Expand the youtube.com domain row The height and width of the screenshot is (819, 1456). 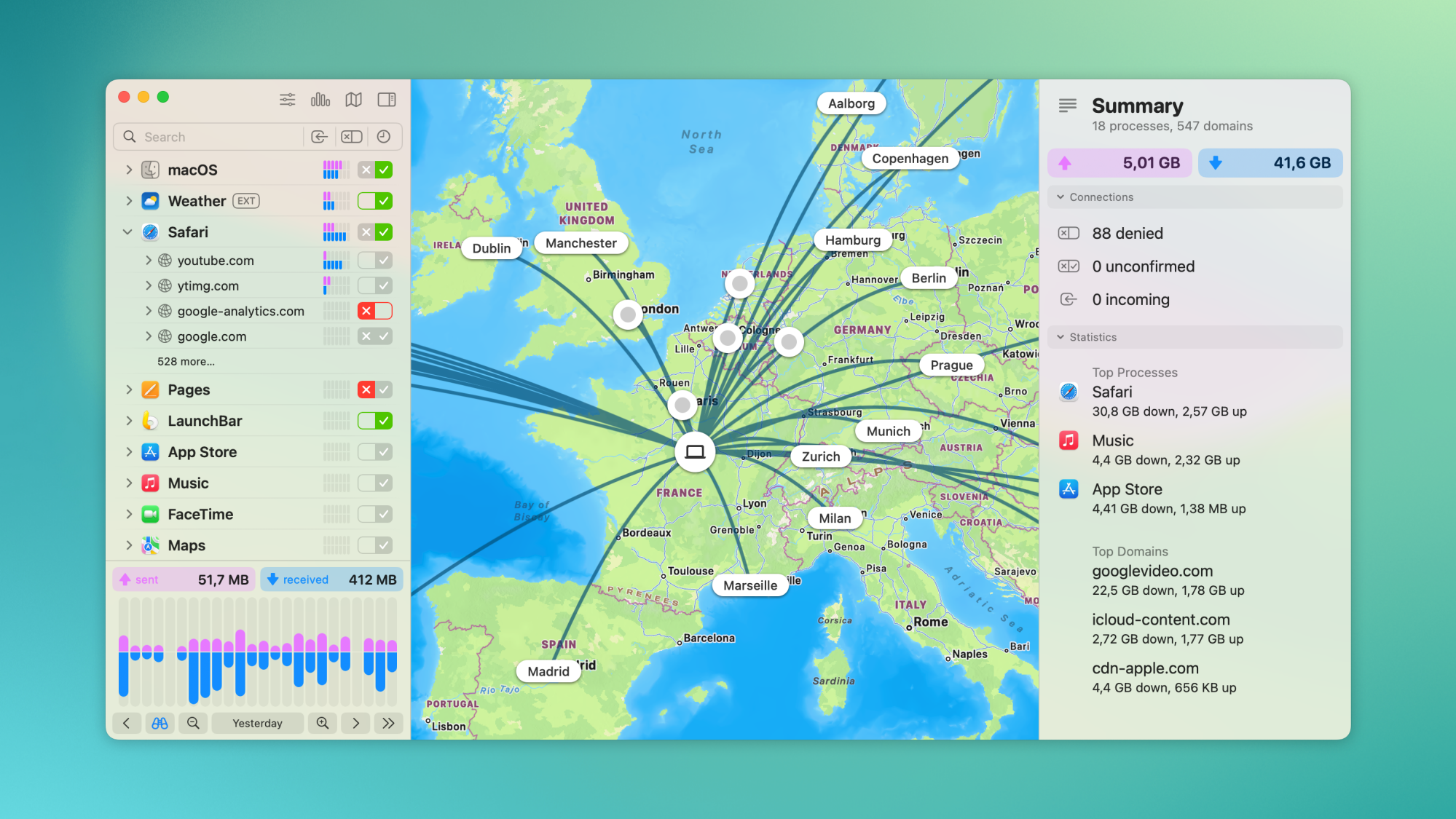[149, 261]
